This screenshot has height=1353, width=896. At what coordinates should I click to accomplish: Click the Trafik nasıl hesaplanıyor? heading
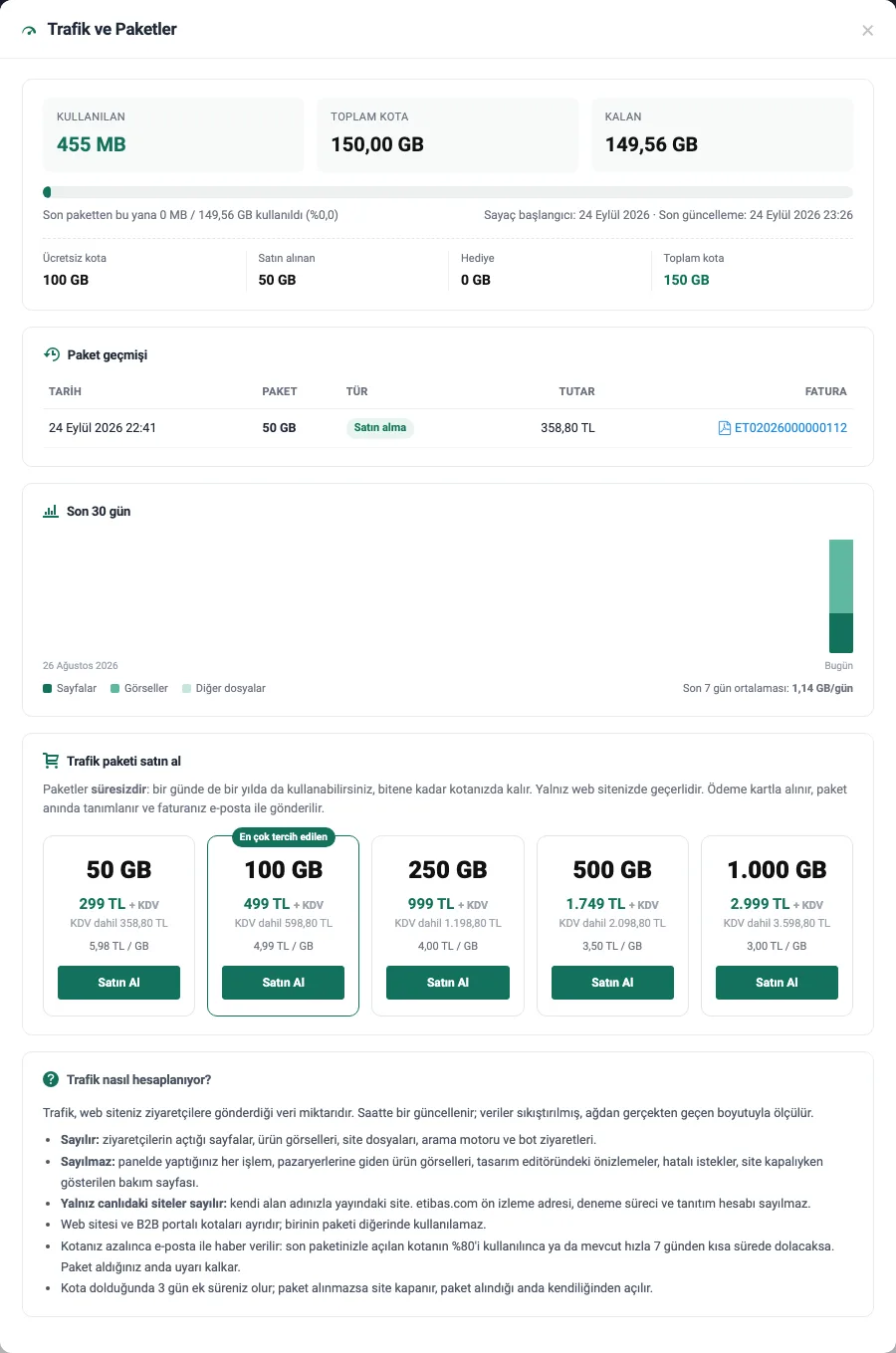coord(138,1079)
